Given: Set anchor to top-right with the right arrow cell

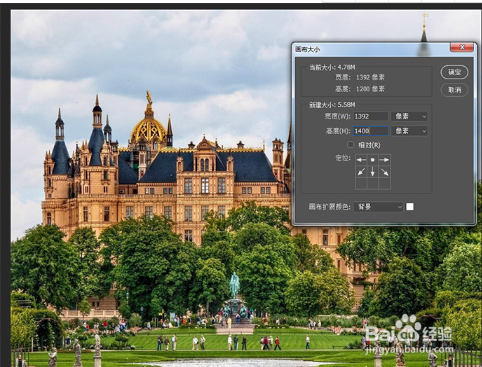Looking at the screenshot, I should [384, 160].
